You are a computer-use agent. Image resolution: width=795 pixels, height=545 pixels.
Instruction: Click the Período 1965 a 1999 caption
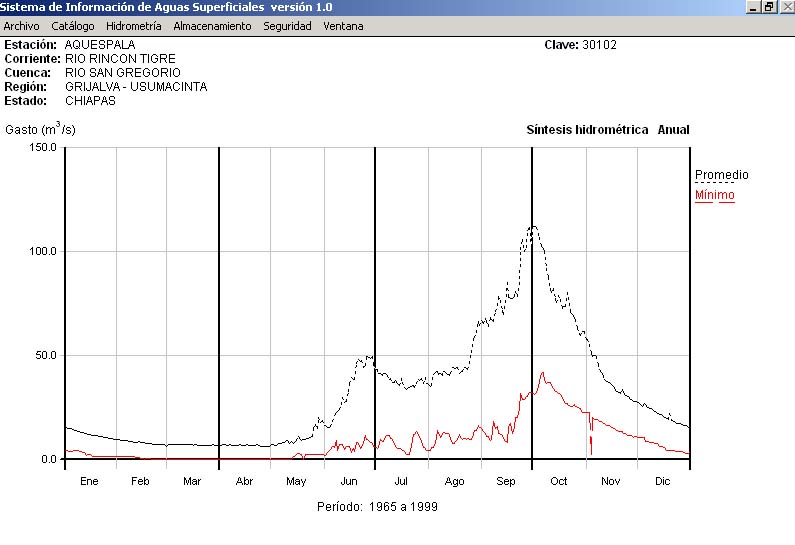pyautogui.click(x=376, y=507)
